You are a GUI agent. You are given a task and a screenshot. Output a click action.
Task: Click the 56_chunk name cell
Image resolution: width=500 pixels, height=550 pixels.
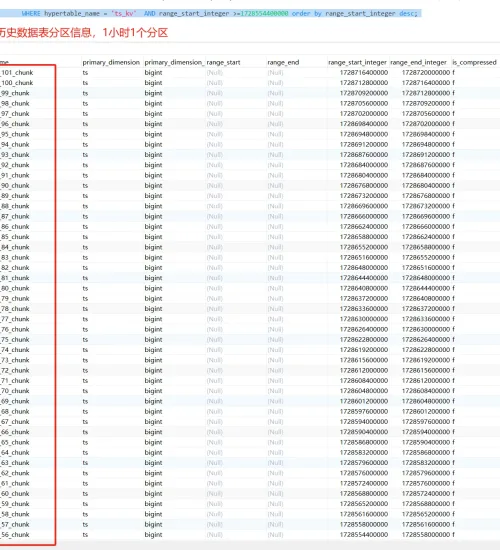15,535
